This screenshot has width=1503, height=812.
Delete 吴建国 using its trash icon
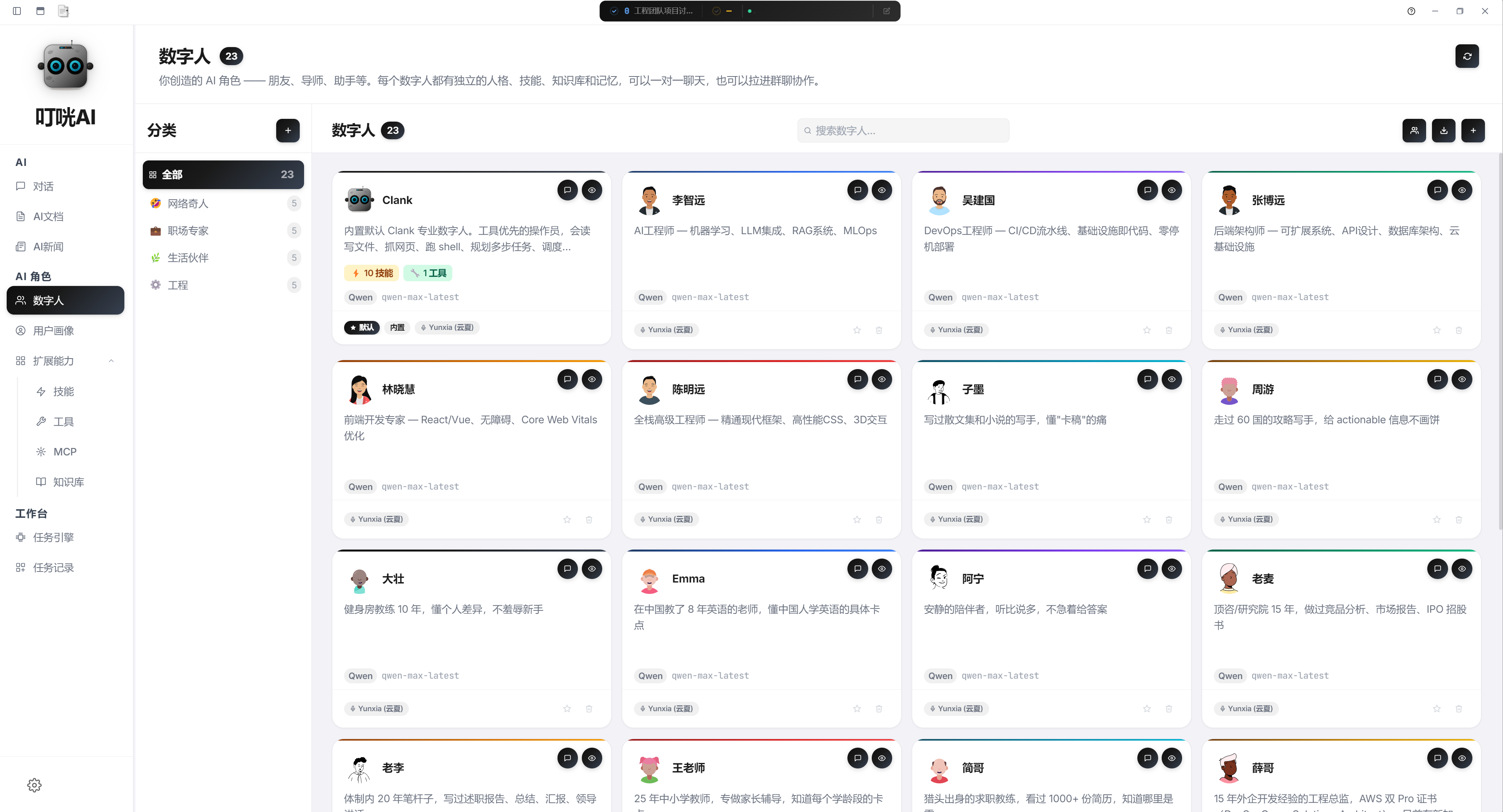click(x=1169, y=330)
